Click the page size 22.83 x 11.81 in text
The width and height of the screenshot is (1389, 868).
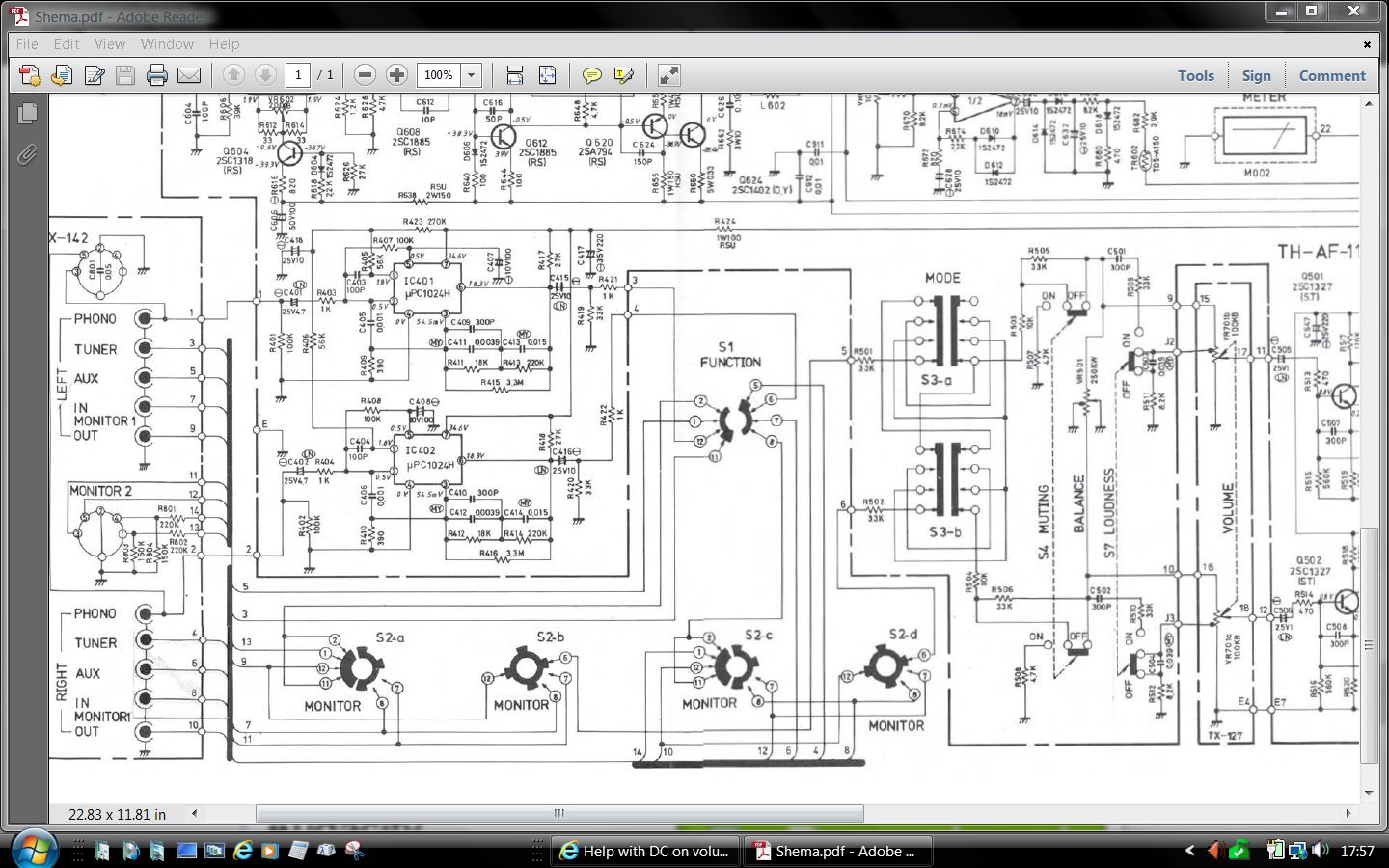[x=117, y=814]
